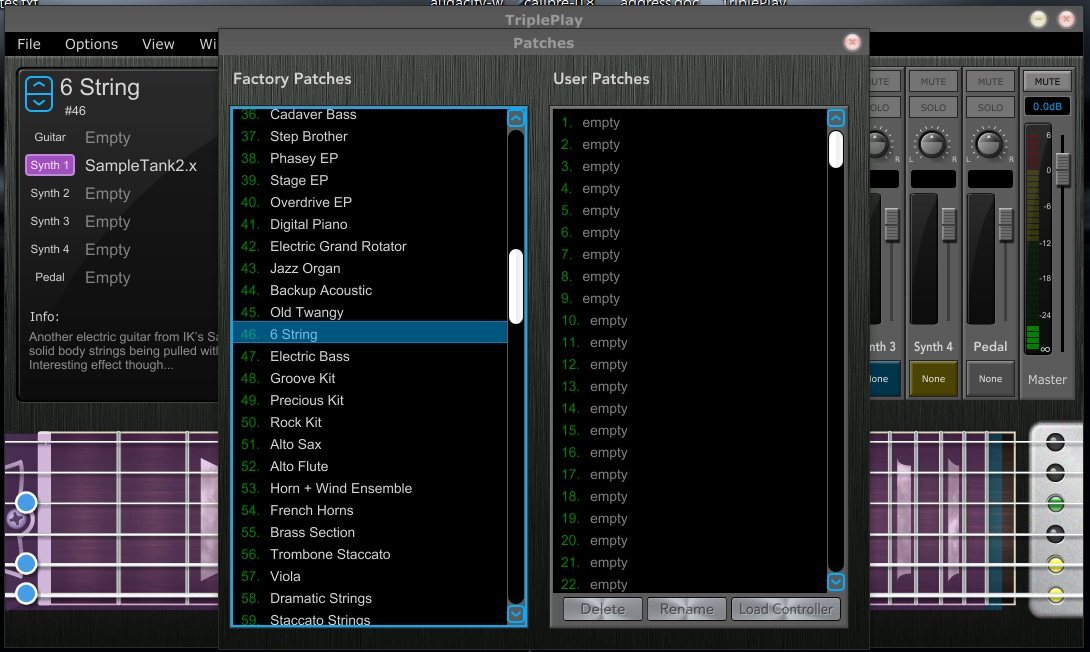This screenshot has height=652, width=1090.
Task: Click User Patches scroll down arrow
Action: [836, 581]
